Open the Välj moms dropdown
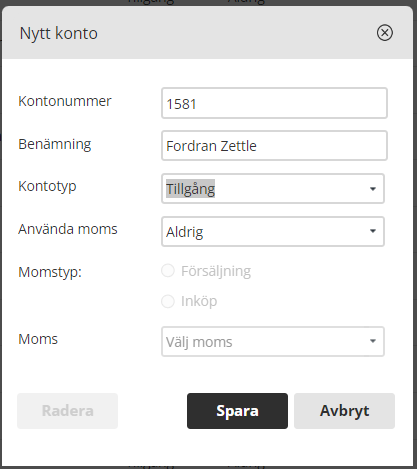Viewport: 417px width, 469px height. point(273,342)
